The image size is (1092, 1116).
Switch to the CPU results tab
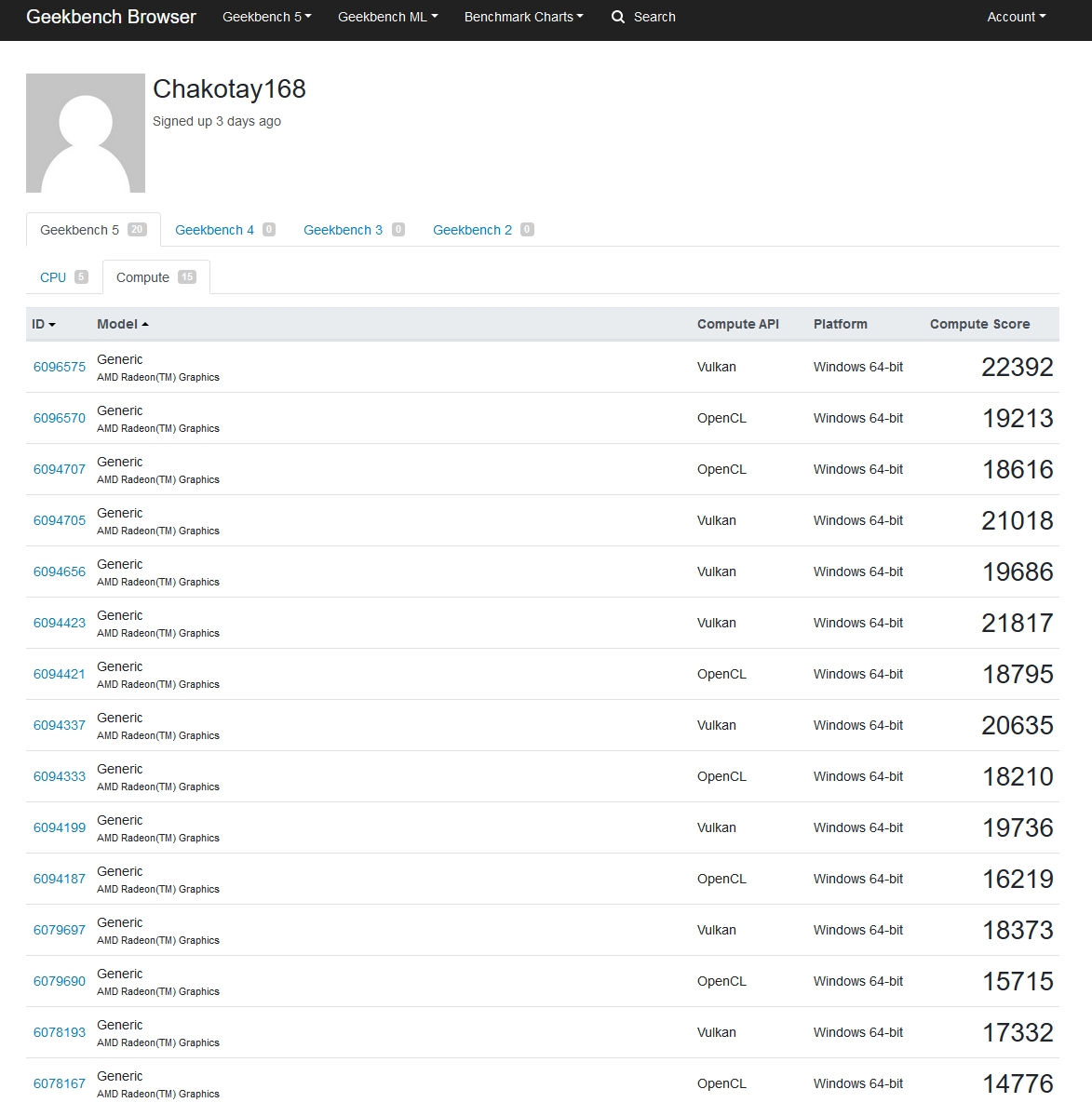[64, 277]
